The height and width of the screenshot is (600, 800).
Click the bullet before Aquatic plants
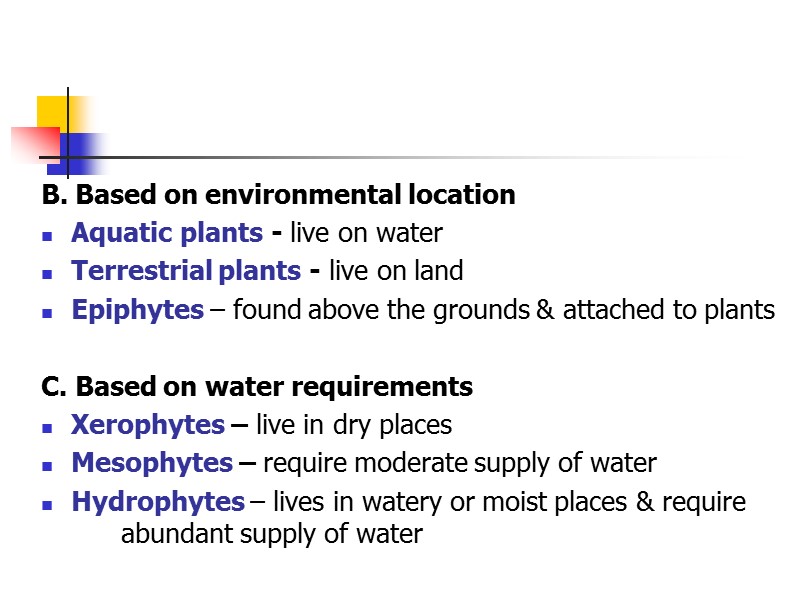coord(47,236)
